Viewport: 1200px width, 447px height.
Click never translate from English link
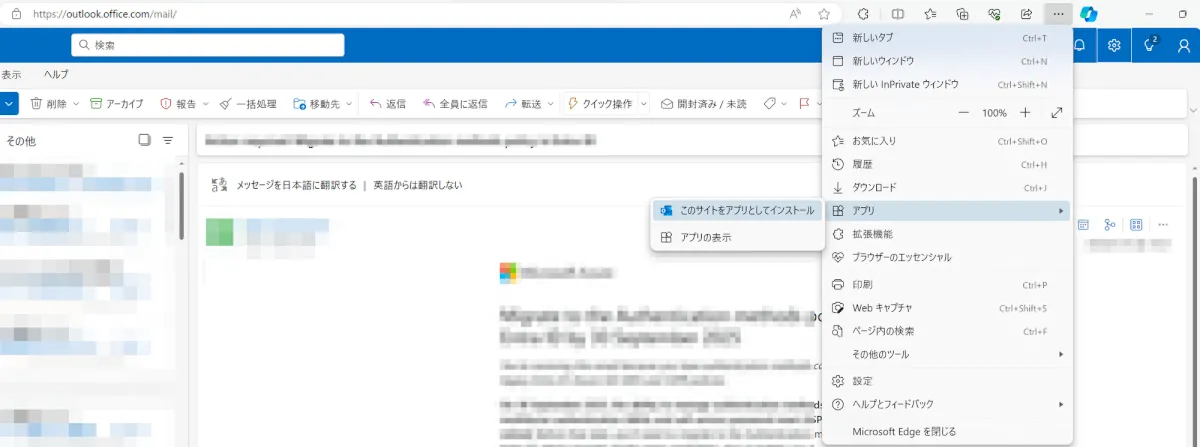pyautogui.click(x=418, y=185)
